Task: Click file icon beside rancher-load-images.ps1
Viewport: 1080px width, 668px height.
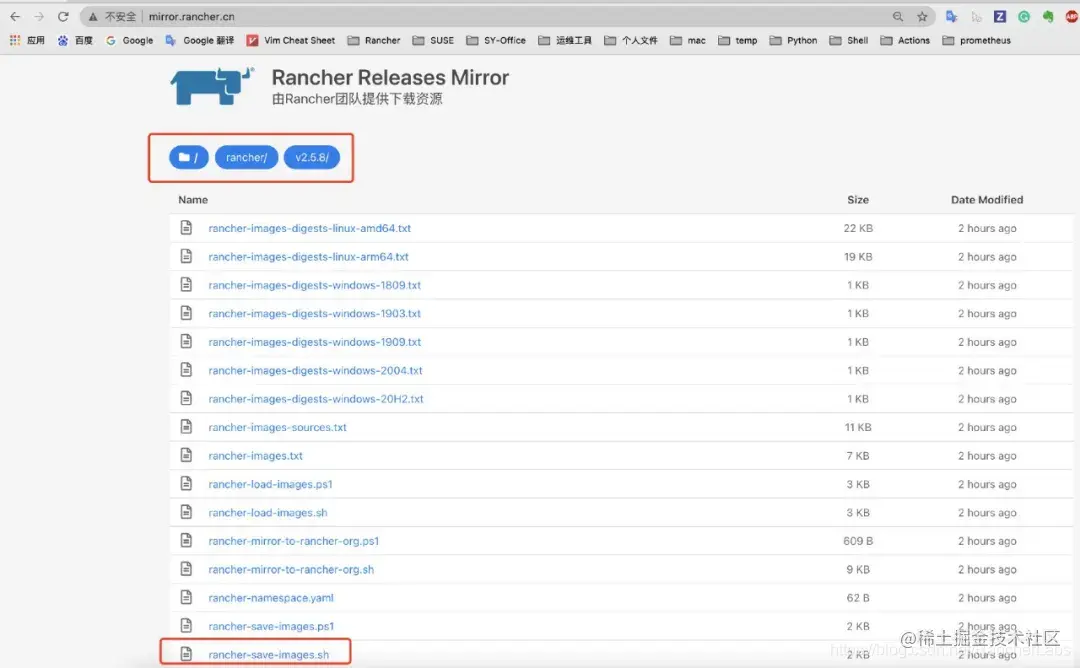Action: click(186, 483)
